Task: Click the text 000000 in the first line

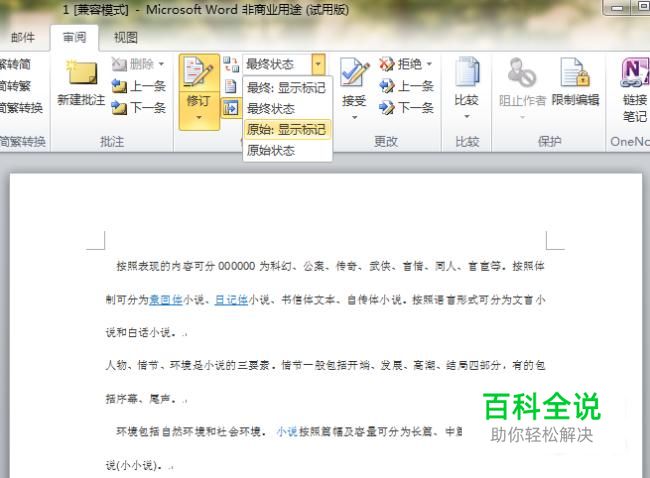Action: [x=236, y=266]
